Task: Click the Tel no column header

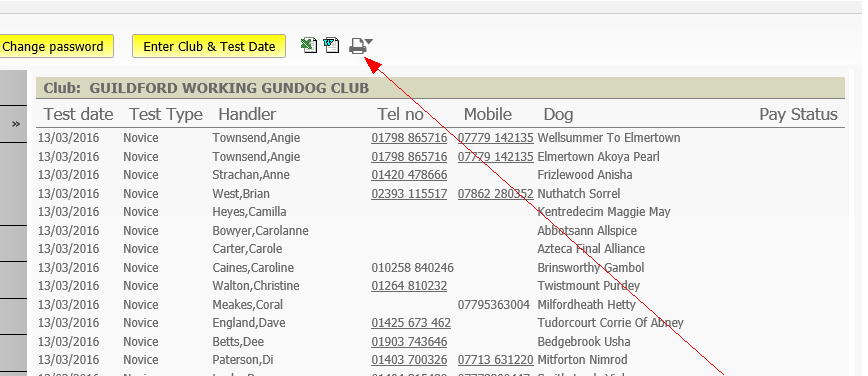Action: [400, 115]
